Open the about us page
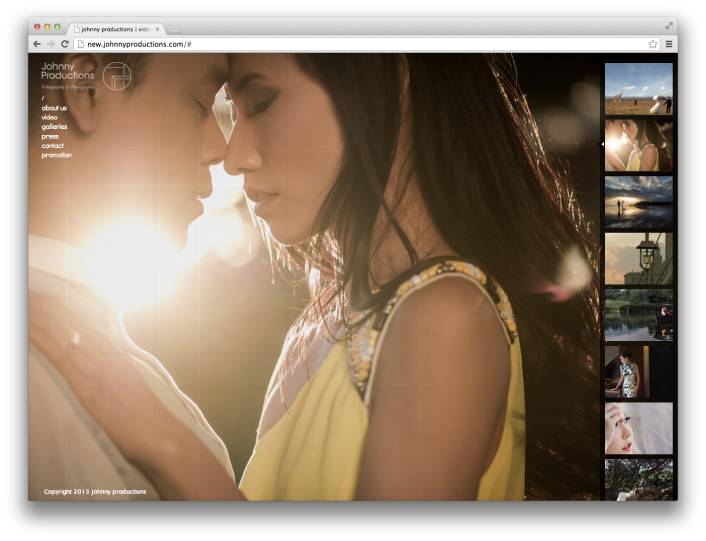The height and width of the screenshot is (541, 706). point(54,108)
